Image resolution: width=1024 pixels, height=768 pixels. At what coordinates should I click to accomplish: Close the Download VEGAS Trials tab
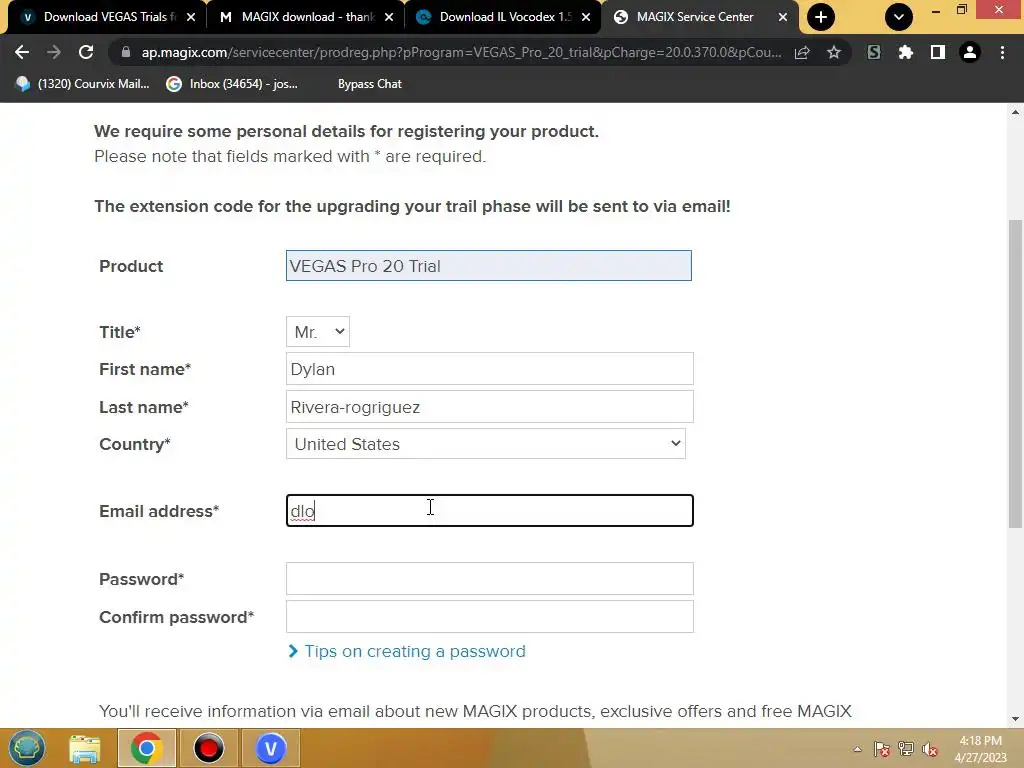pyautogui.click(x=191, y=17)
